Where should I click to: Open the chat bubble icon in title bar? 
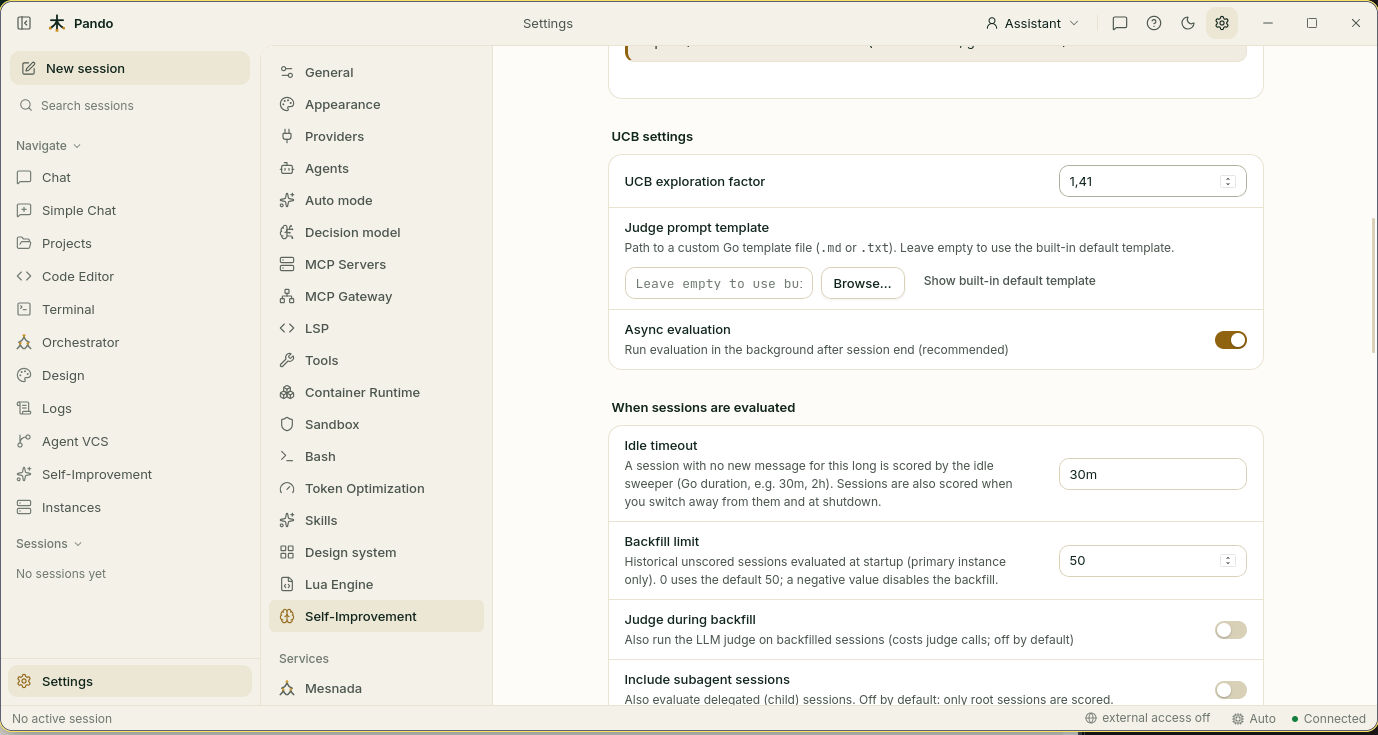1120,23
